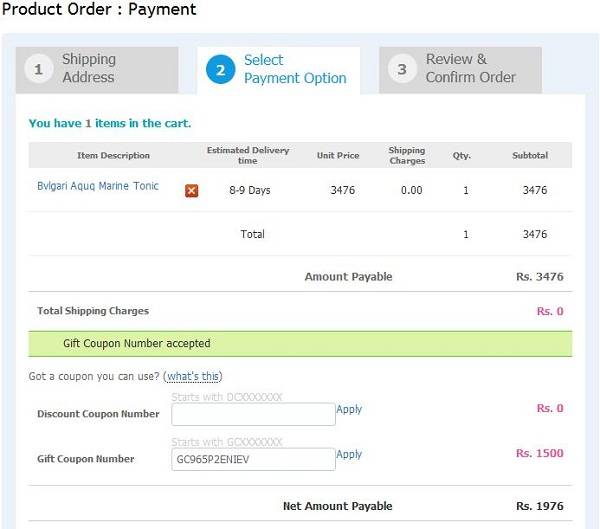This screenshot has height=529, width=600.
Task: Focus the Discount Coupon Number field
Action: (253, 414)
